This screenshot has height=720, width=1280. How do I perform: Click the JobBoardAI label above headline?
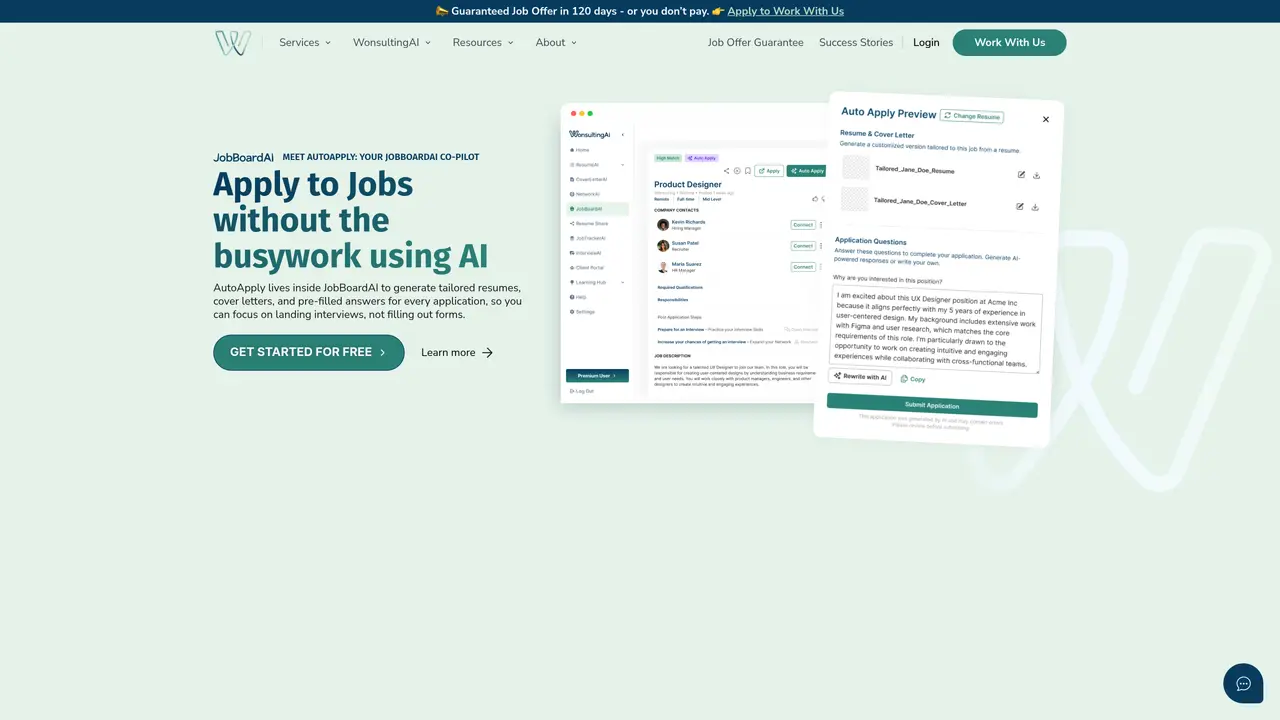click(x=243, y=157)
